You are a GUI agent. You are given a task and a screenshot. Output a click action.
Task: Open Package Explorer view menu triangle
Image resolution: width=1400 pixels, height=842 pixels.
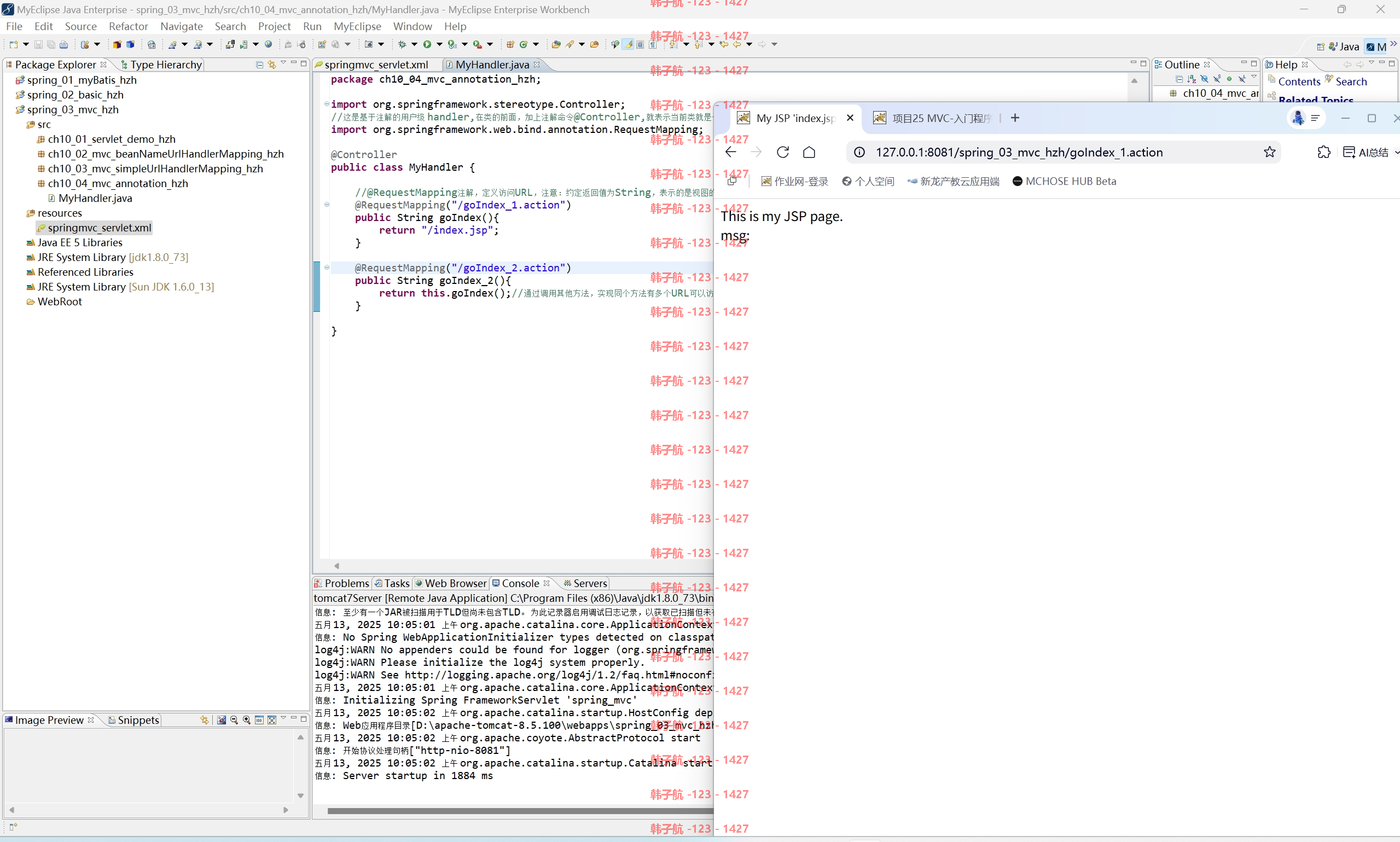coord(283,63)
